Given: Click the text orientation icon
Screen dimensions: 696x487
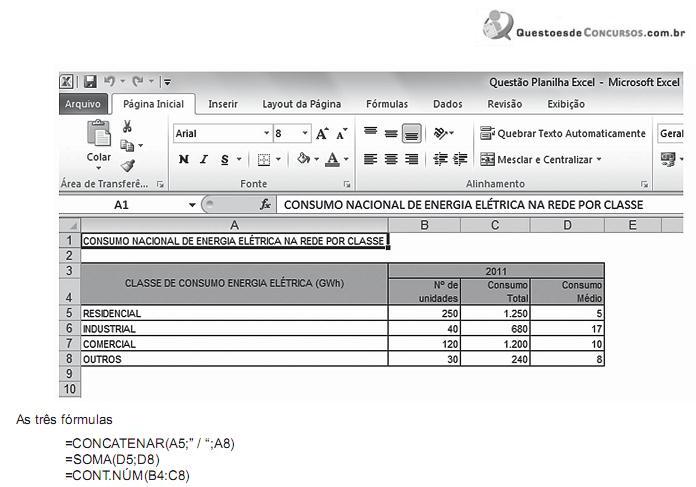Looking at the screenshot, I should (x=440, y=133).
